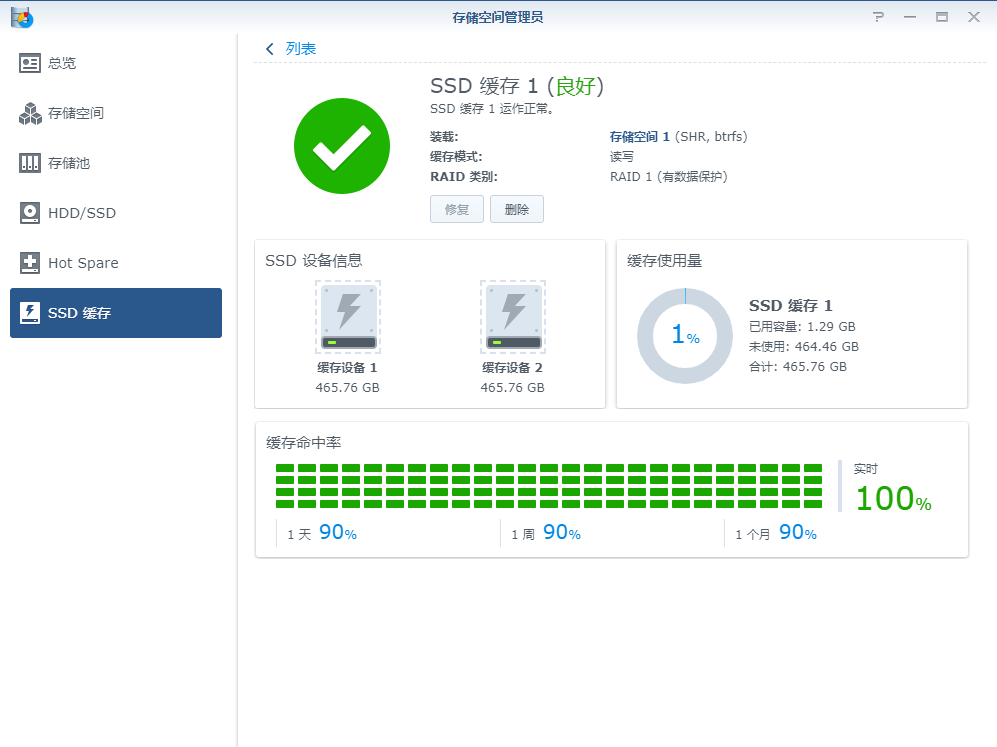Click the Hot Spare plus icon
This screenshot has width=997, height=747.
[30, 263]
